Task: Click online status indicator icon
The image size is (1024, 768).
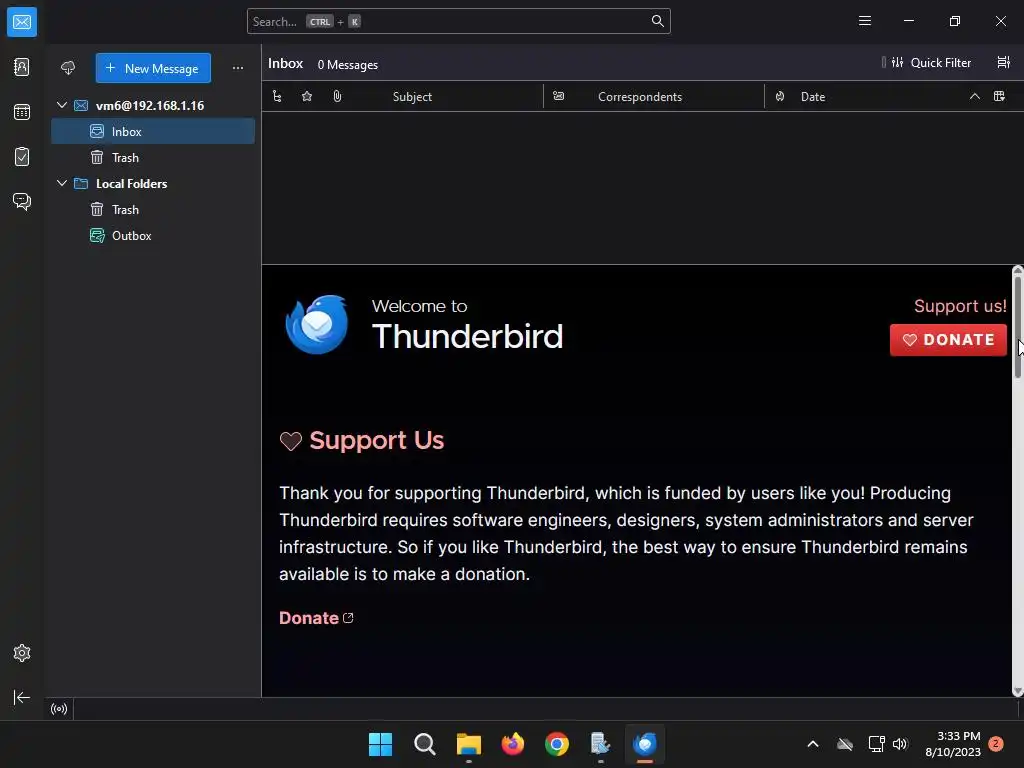Action: (x=59, y=709)
